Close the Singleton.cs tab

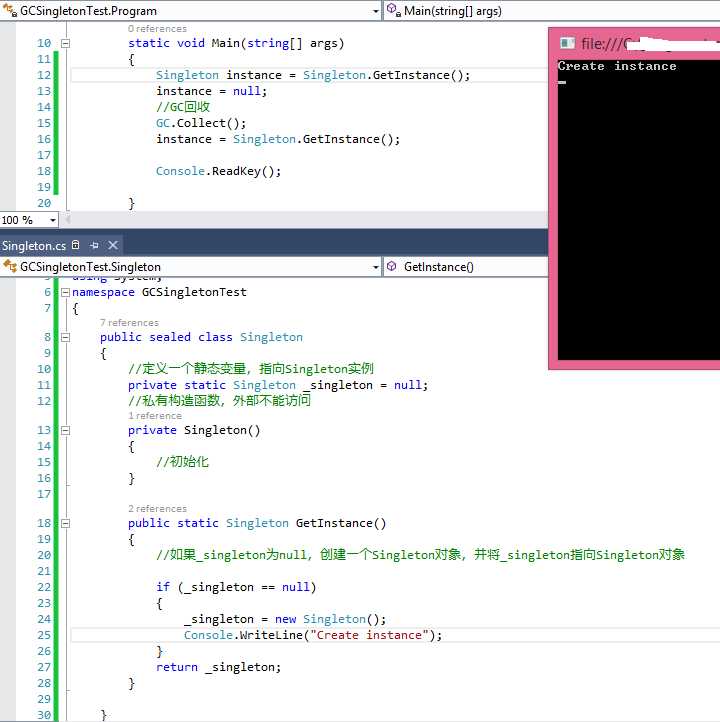[x=113, y=245]
